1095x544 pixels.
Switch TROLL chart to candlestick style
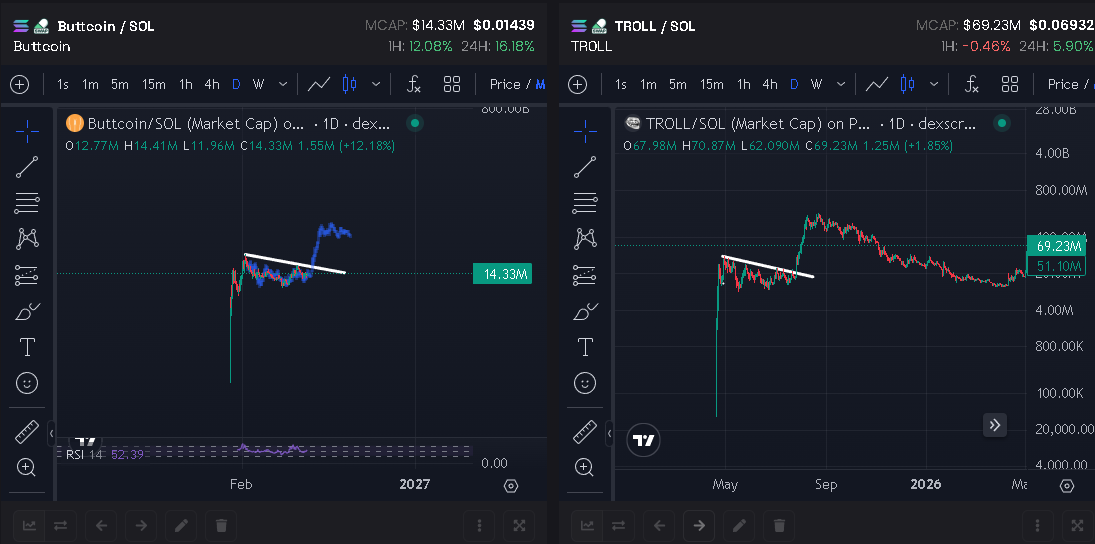pyautogui.click(x=908, y=84)
